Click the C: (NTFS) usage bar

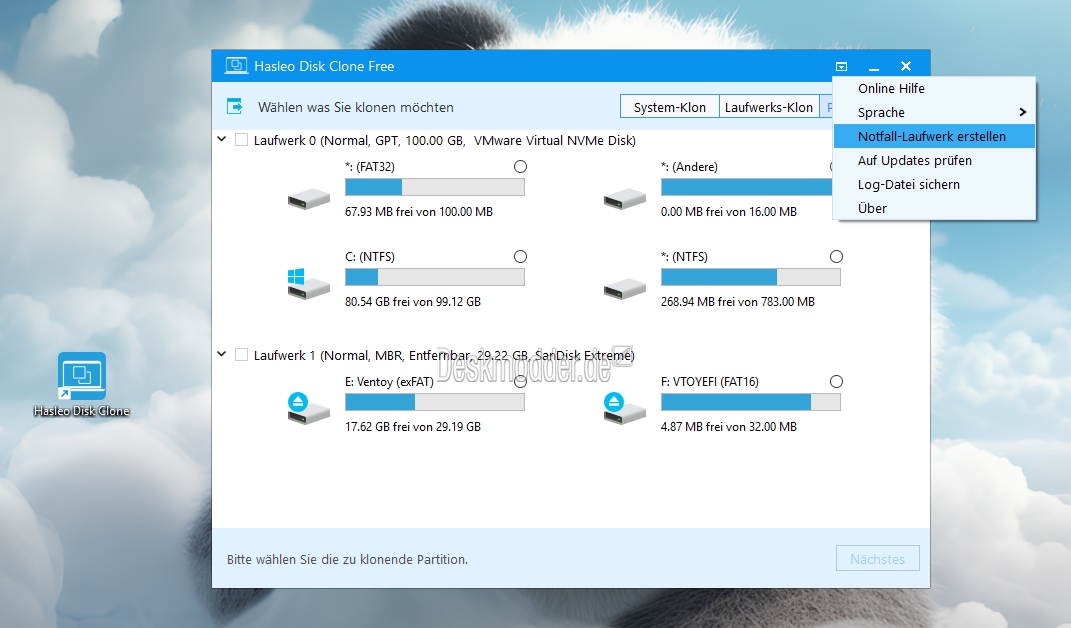pyautogui.click(x=435, y=277)
